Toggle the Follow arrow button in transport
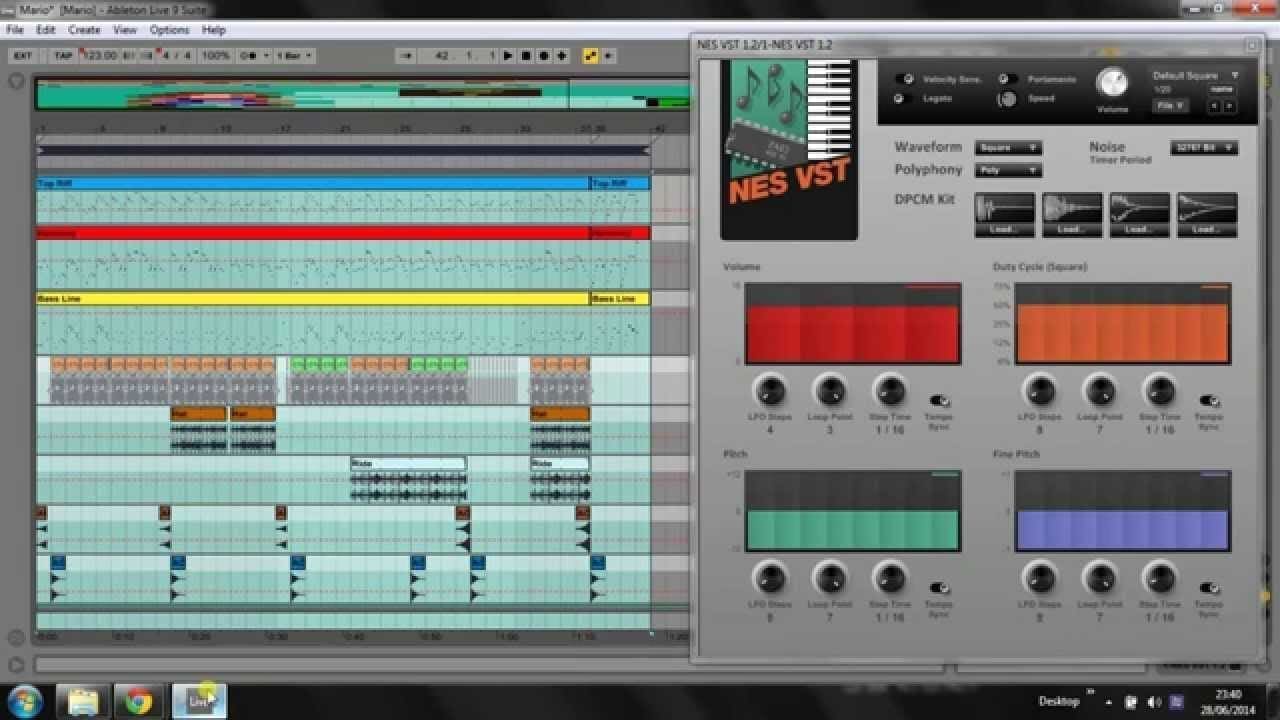The image size is (1280, 720). pos(405,56)
